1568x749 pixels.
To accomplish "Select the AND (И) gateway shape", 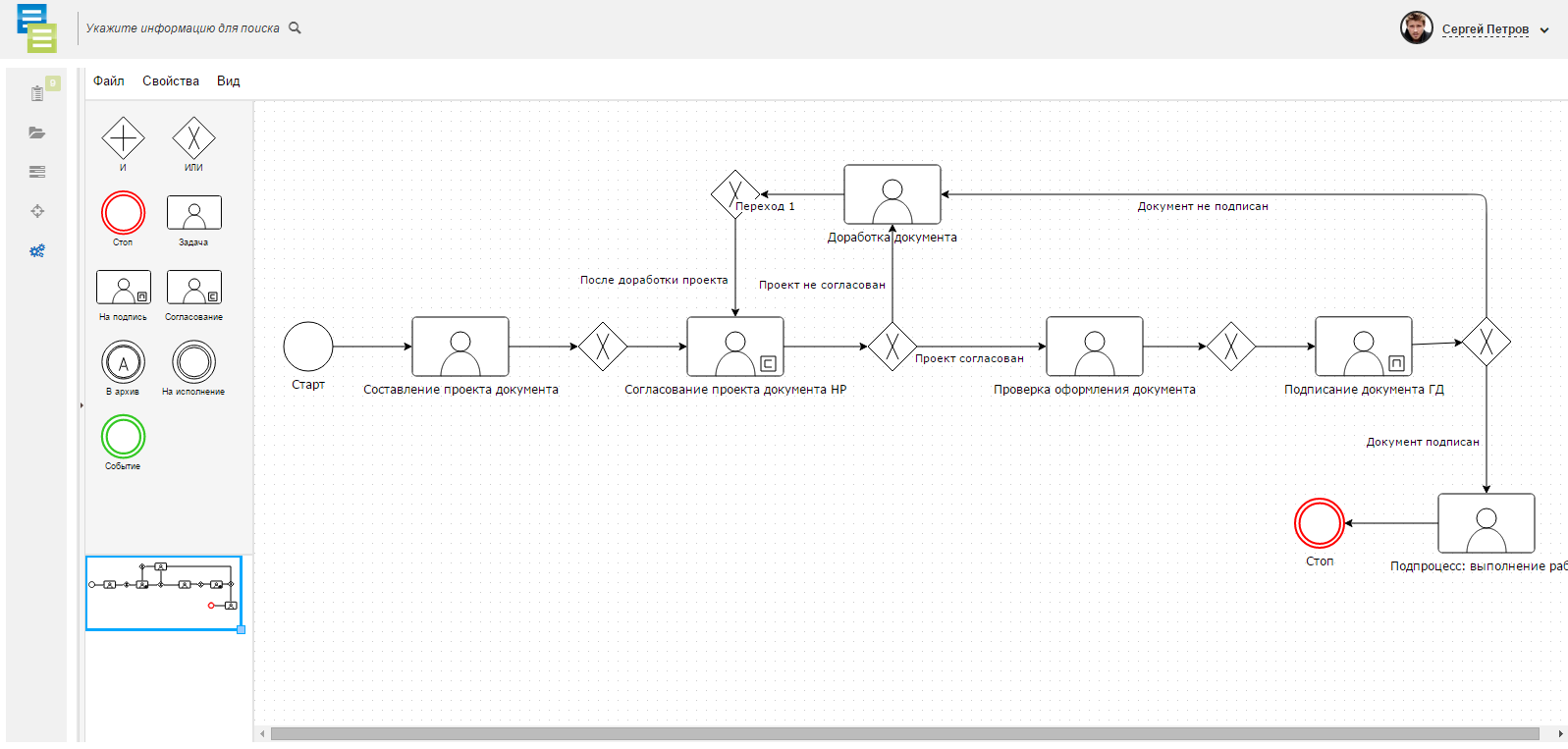I will pos(123,138).
